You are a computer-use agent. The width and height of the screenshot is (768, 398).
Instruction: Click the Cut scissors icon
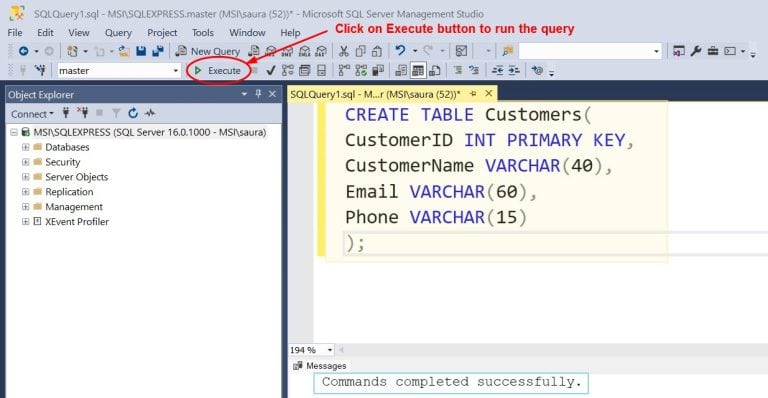[344, 51]
